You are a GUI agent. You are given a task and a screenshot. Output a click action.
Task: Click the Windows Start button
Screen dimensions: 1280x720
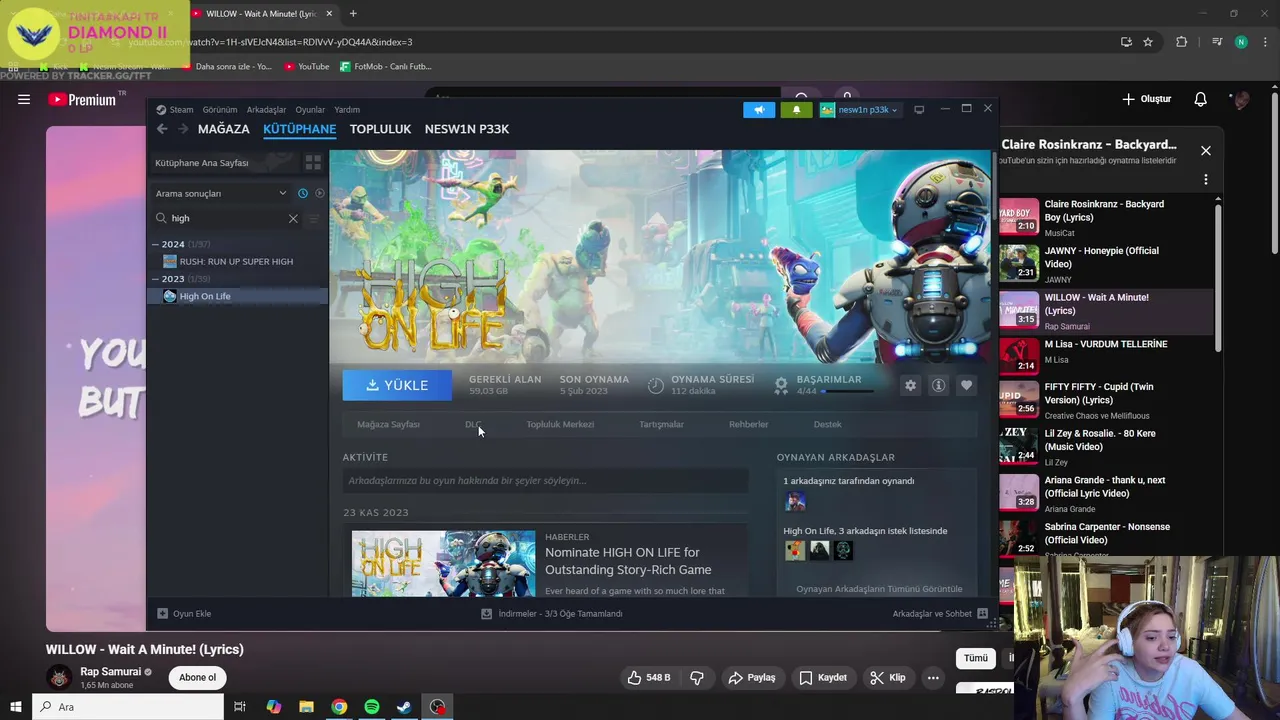[x=16, y=707]
